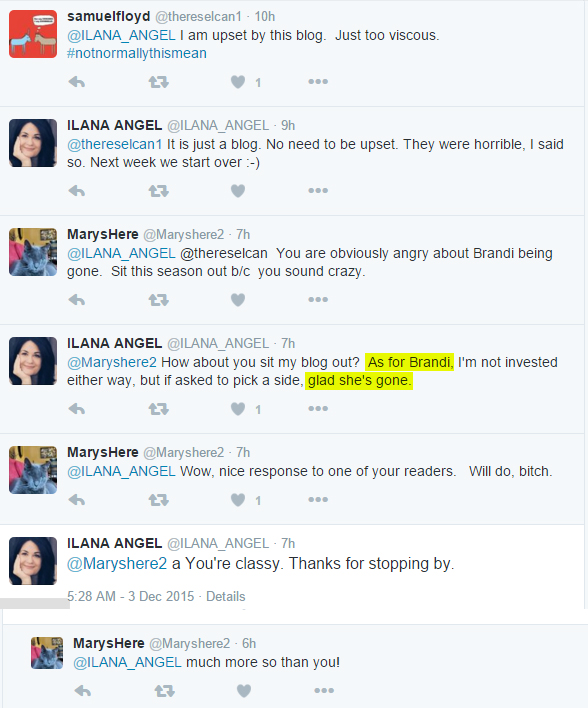Like samuelfloyd's tweet with one like
Image resolution: width=588 pixels, height=708 pixels.
[x=238, y=82]
